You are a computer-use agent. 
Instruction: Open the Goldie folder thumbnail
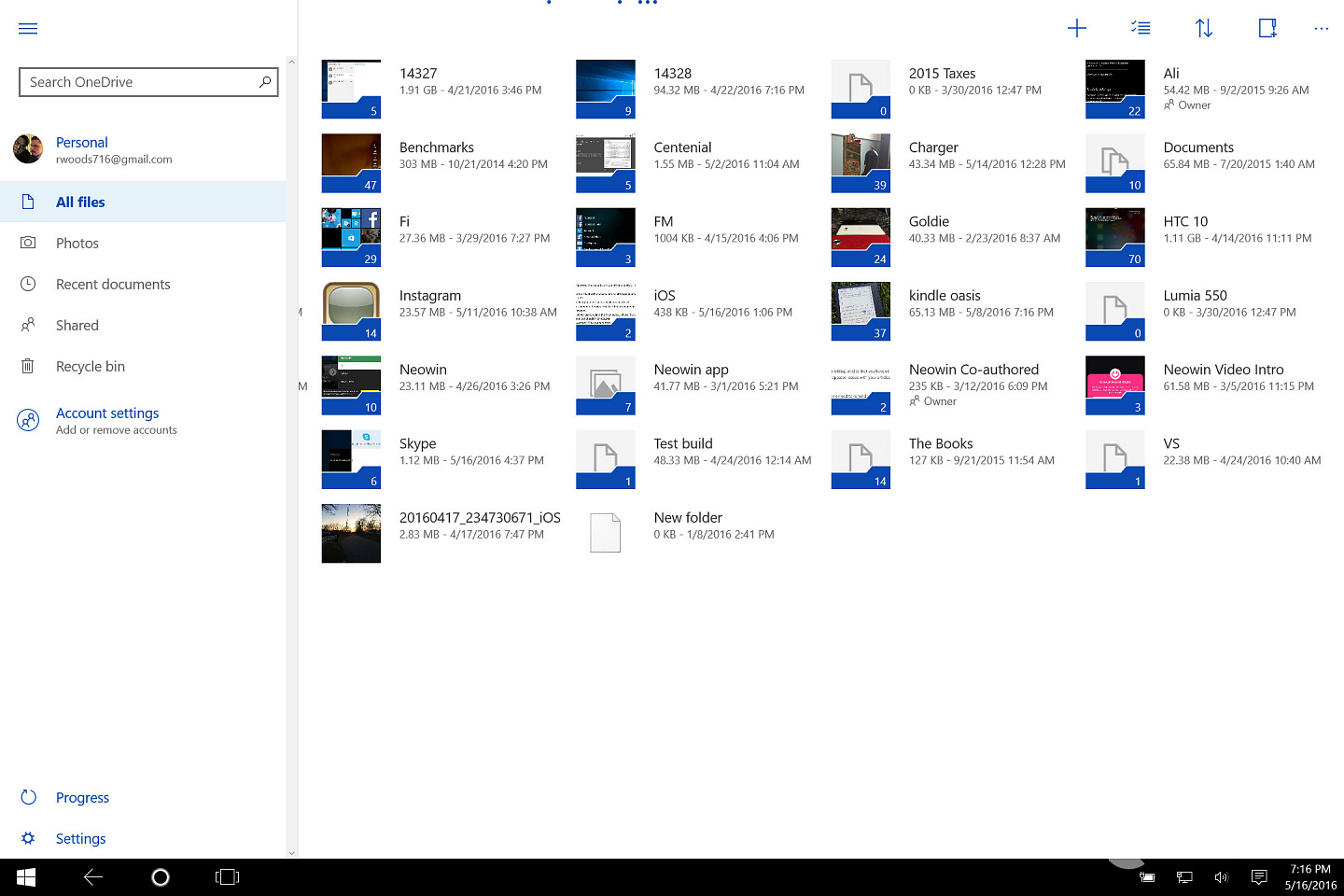point(861,237)
